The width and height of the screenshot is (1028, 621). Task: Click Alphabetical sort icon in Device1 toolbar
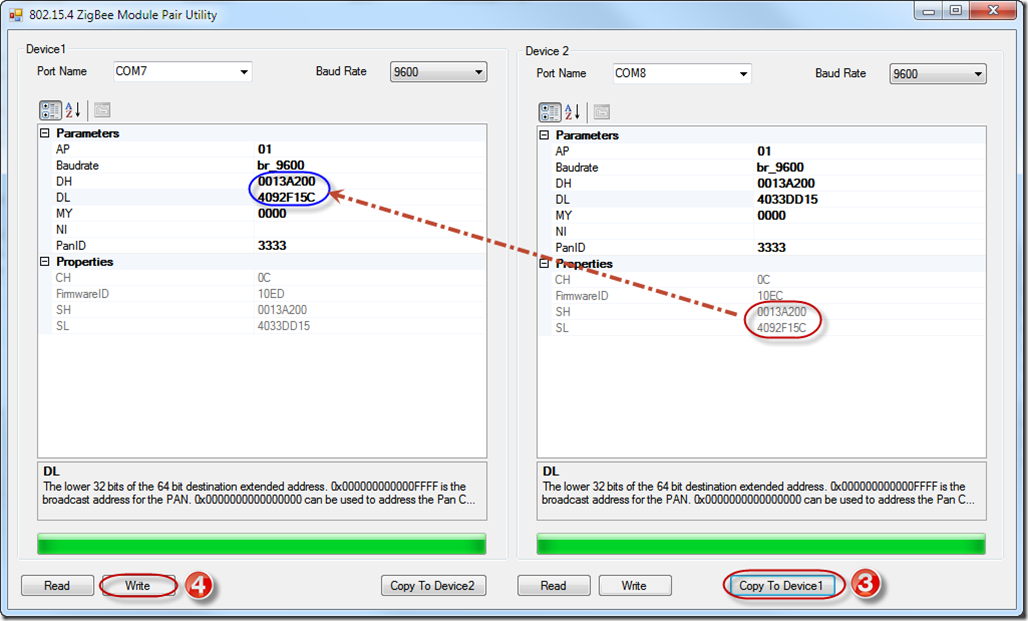point(73,110)
